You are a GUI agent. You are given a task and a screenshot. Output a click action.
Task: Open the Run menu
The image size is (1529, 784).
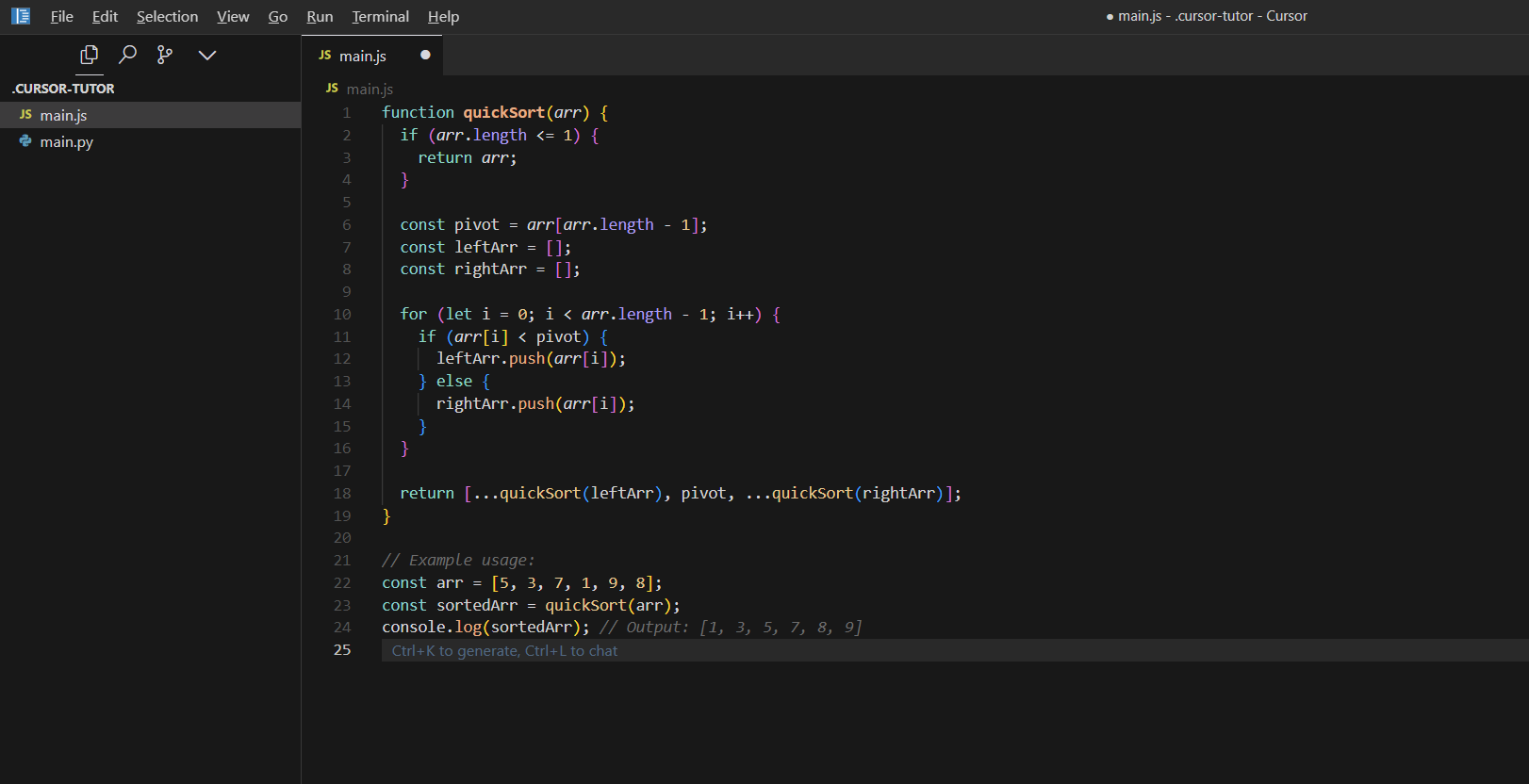coord(320,17)
